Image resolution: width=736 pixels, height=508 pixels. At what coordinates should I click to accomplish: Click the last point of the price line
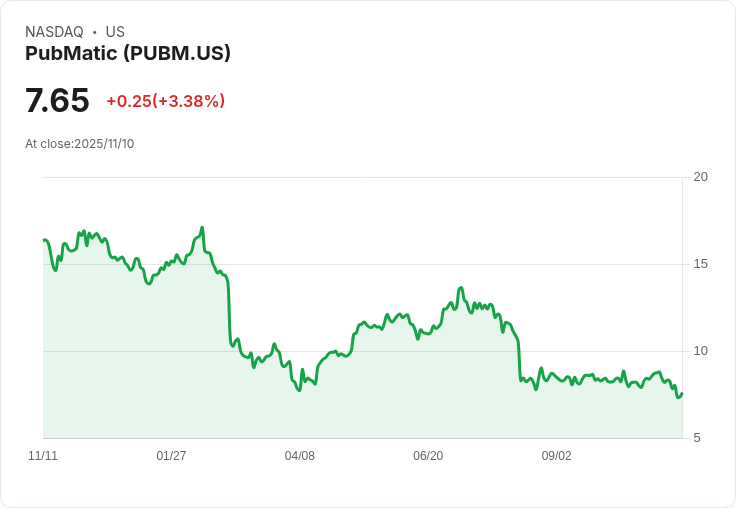coord(682,393)
